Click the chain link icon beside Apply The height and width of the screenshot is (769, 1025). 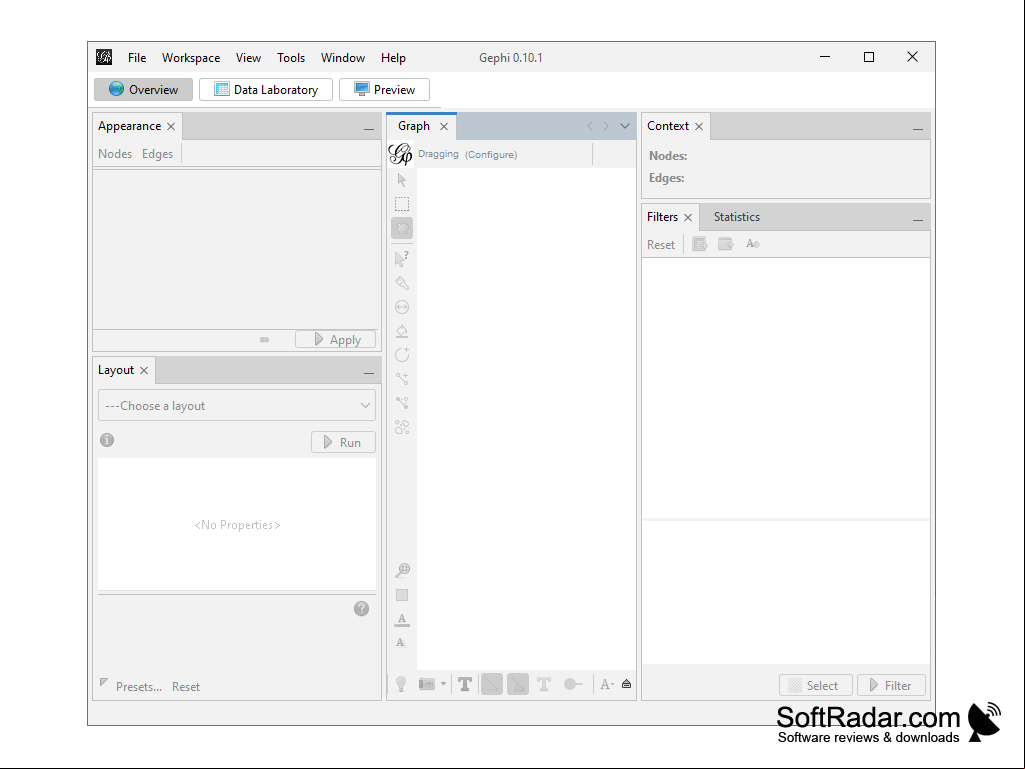[264, 339]
